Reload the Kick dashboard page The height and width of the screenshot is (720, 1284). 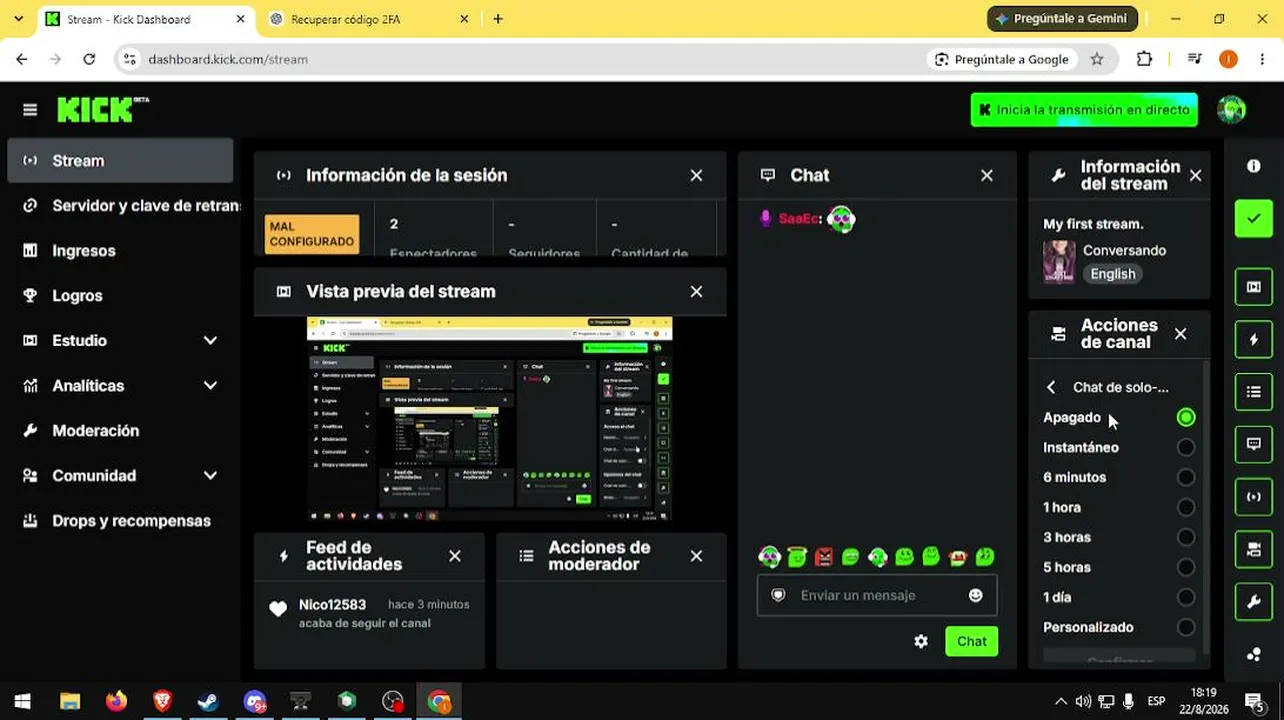point(89,60)
